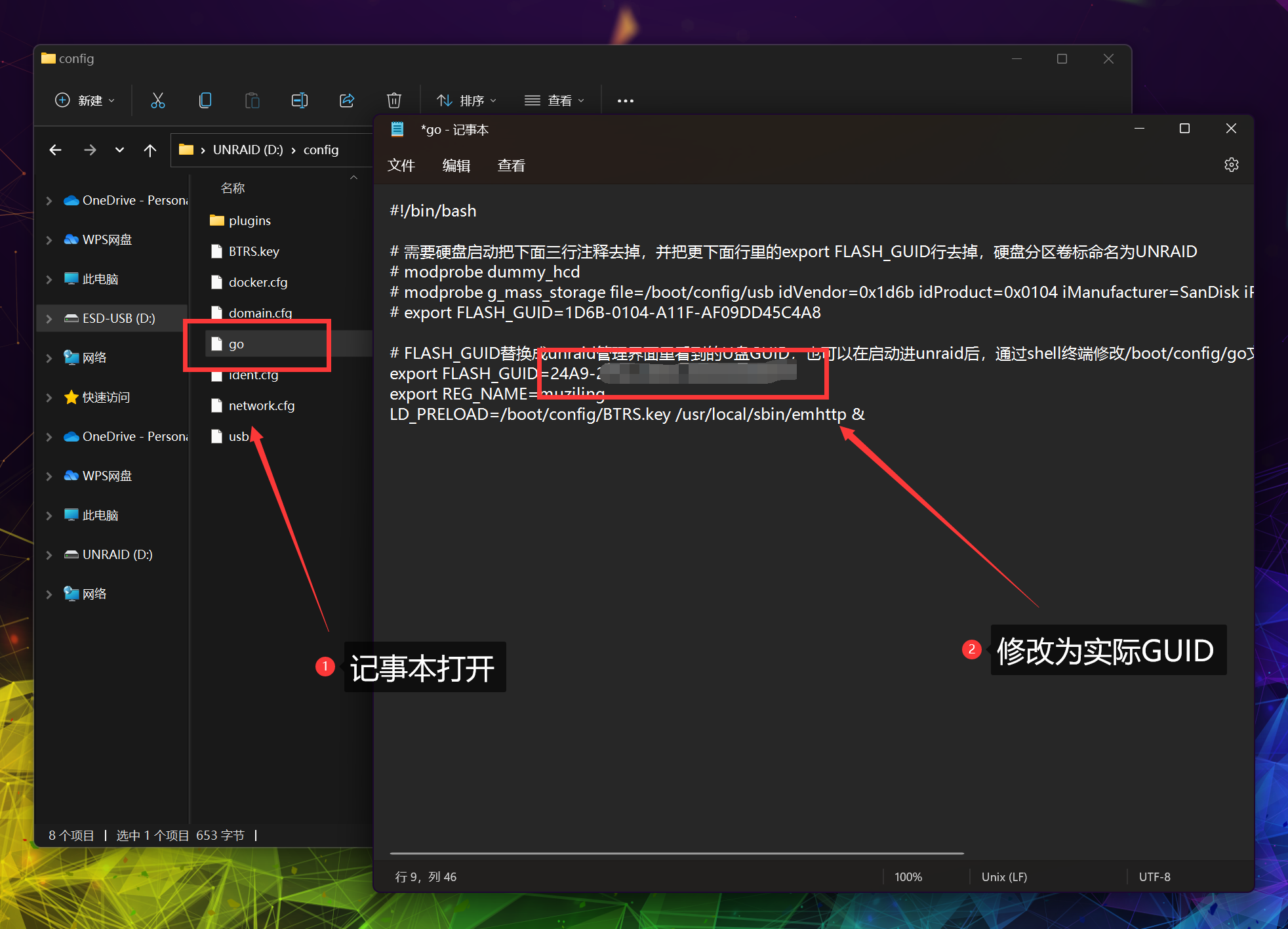The image size is (1288, 929).
Task: Open Notepad settings gear icon
Action: 1231,165
